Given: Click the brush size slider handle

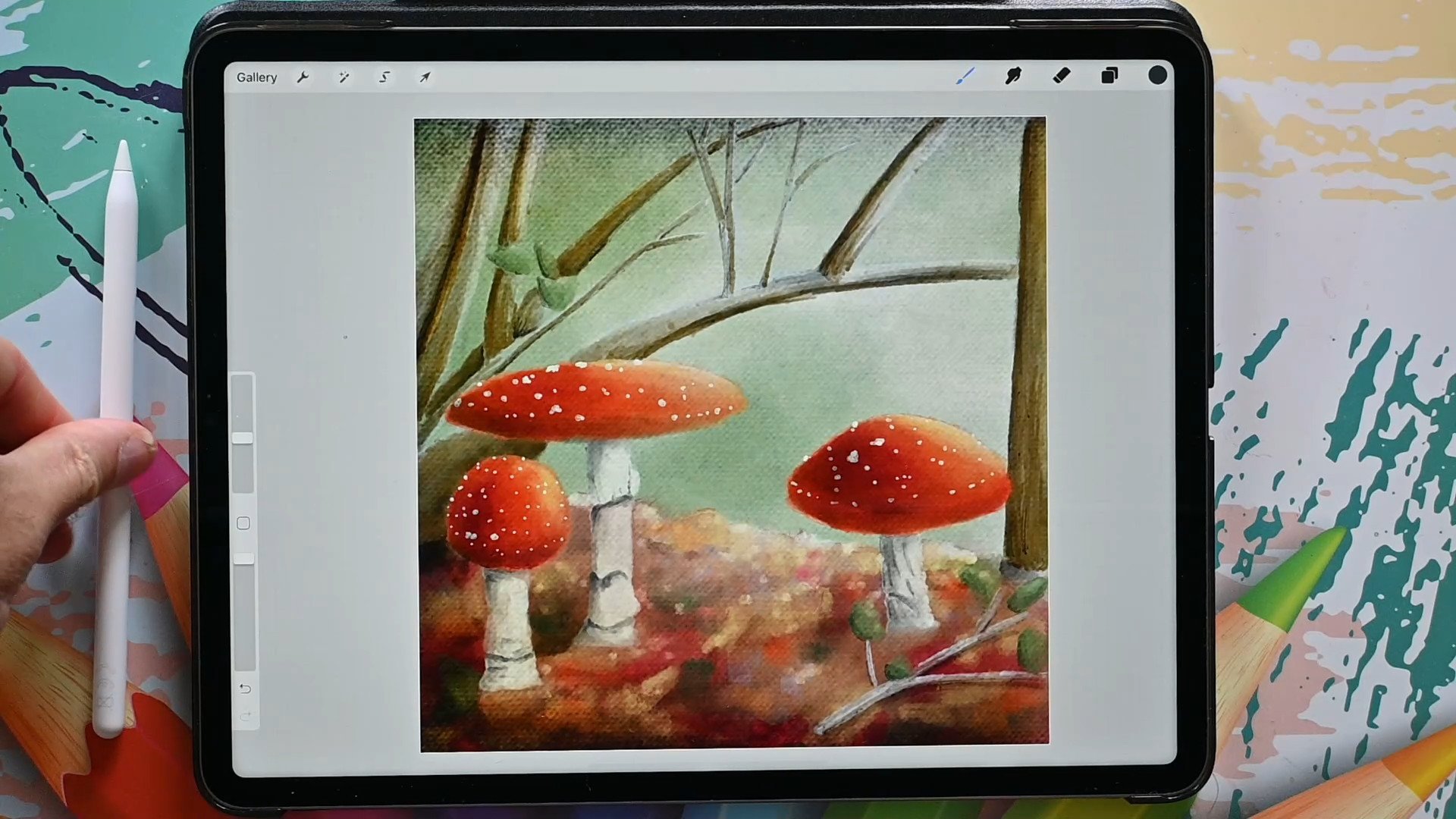Looking at the screenshot, I should [x=243, y=438].
